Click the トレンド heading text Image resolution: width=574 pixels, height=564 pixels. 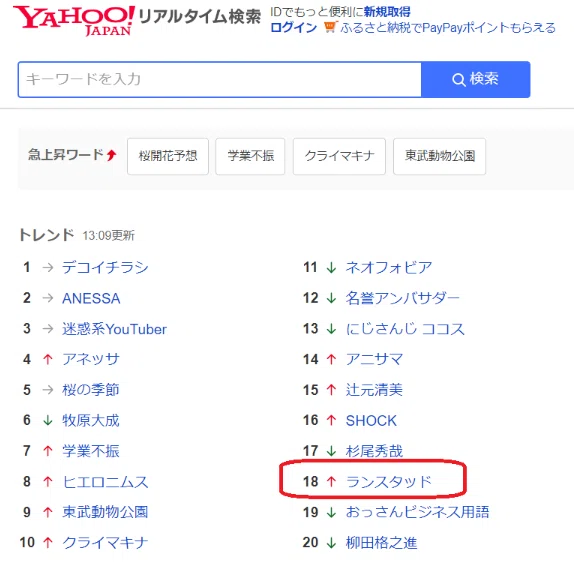46,235
